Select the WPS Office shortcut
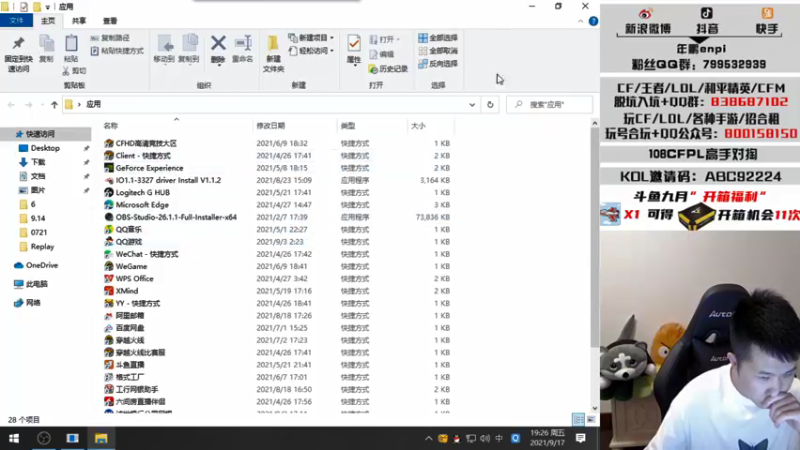Viewport: 800px width, 450px height. tap(134, 279)
